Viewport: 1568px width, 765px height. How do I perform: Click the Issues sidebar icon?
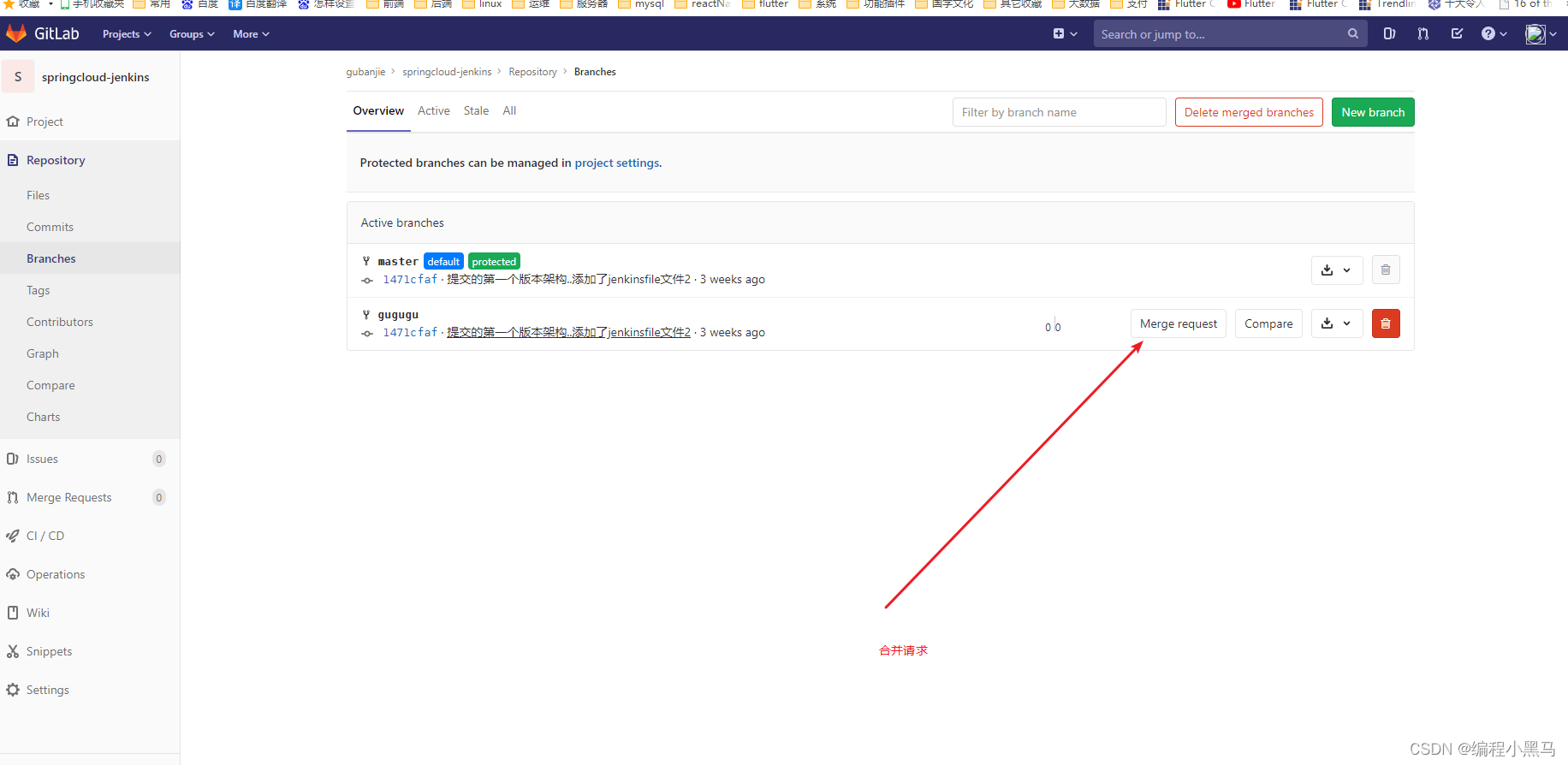[x=13, y=459]
